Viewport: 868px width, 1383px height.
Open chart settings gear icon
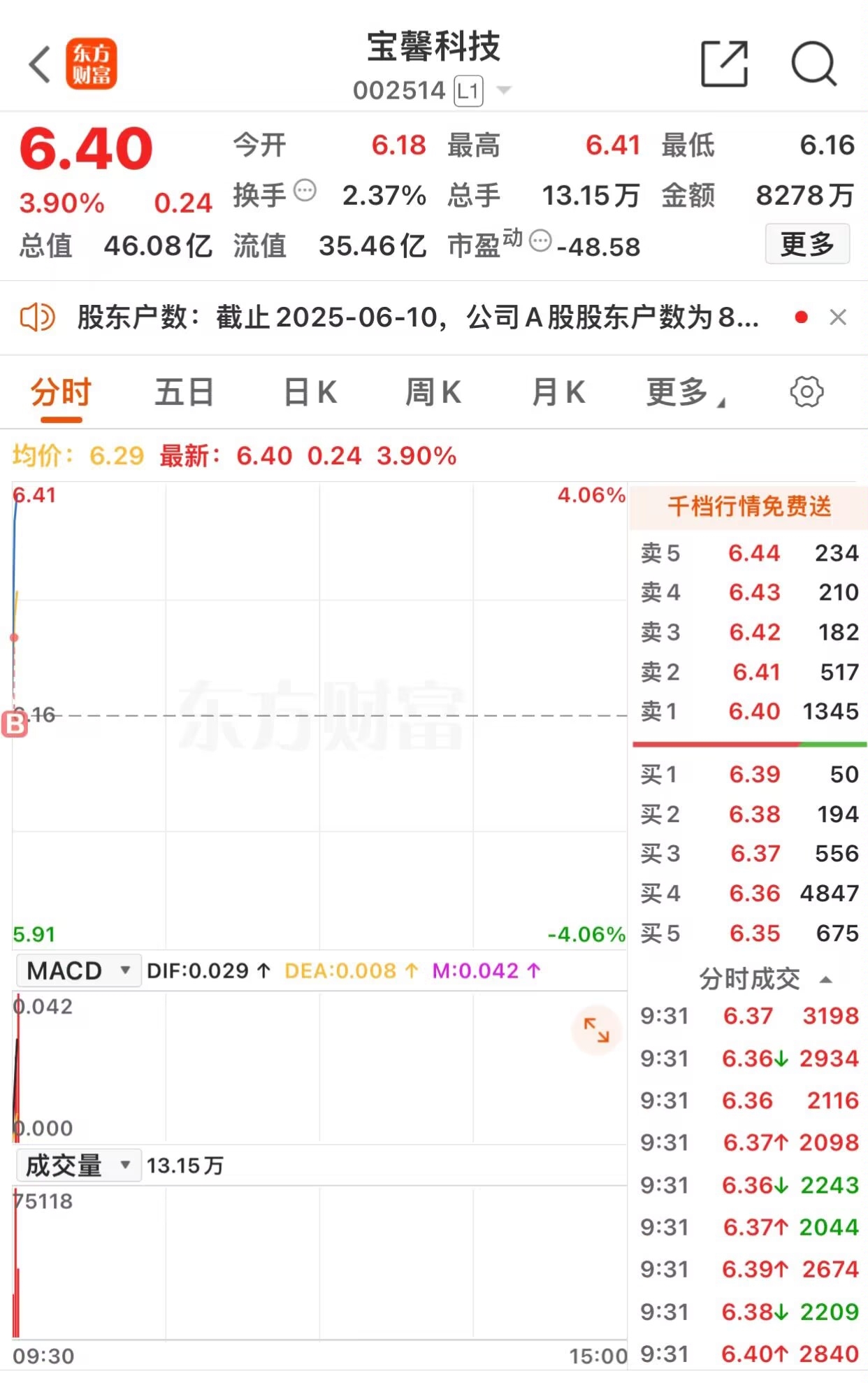click(806, 392)
